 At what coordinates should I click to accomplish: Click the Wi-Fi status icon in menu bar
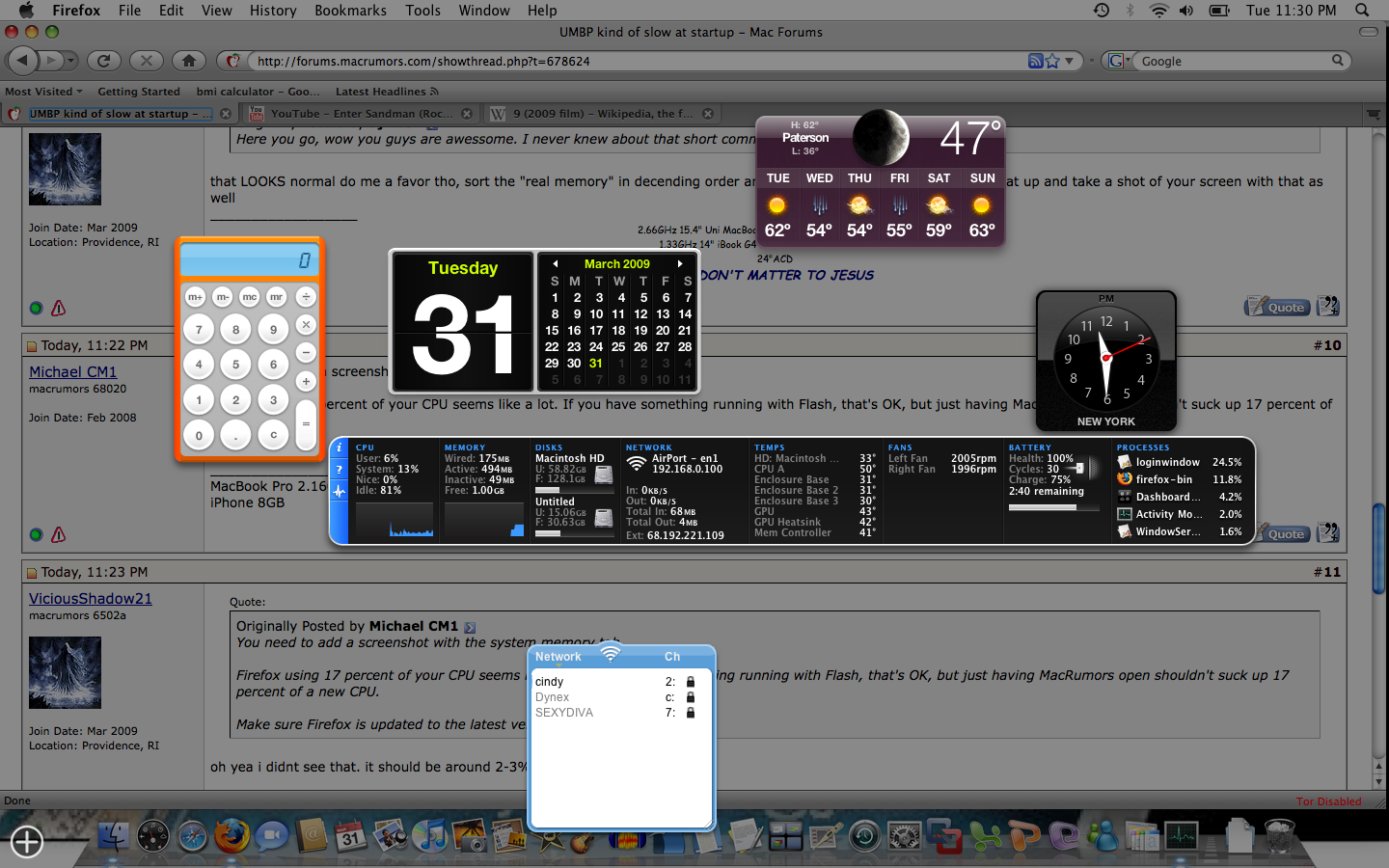coord(1158,10)
